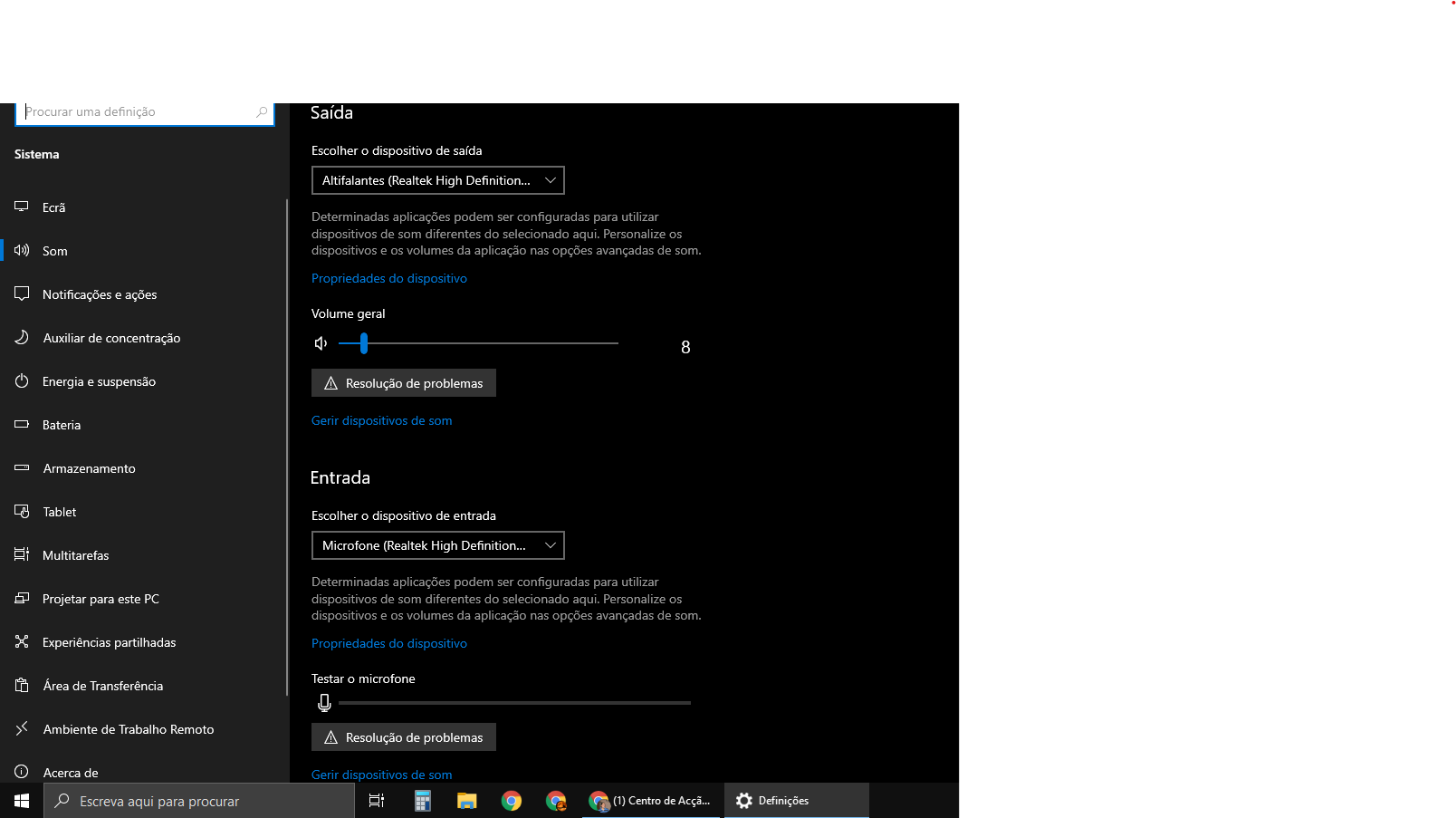Click Gerir dispositivos de som under output
The height and width of the screenshot is (818, 1456).
[381, 420]
